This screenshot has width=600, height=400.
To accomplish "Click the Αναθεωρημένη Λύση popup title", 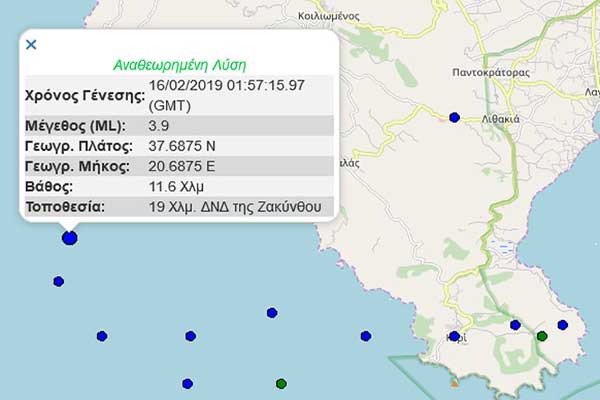I will [x=180, y=65].
